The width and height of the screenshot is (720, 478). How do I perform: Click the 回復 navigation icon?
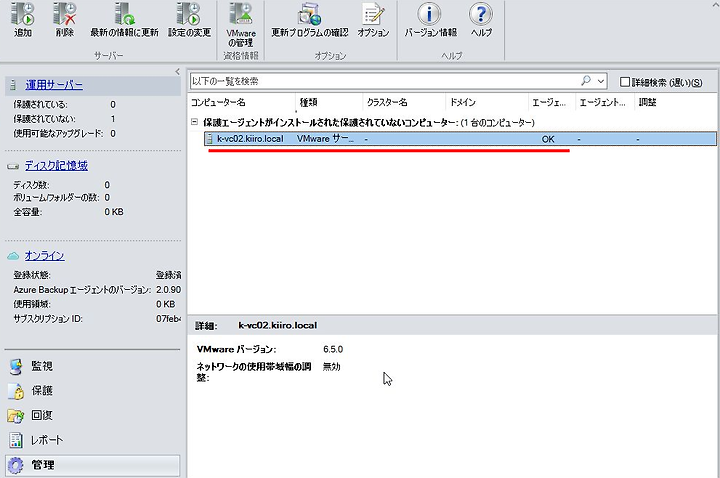click(16, 416)
